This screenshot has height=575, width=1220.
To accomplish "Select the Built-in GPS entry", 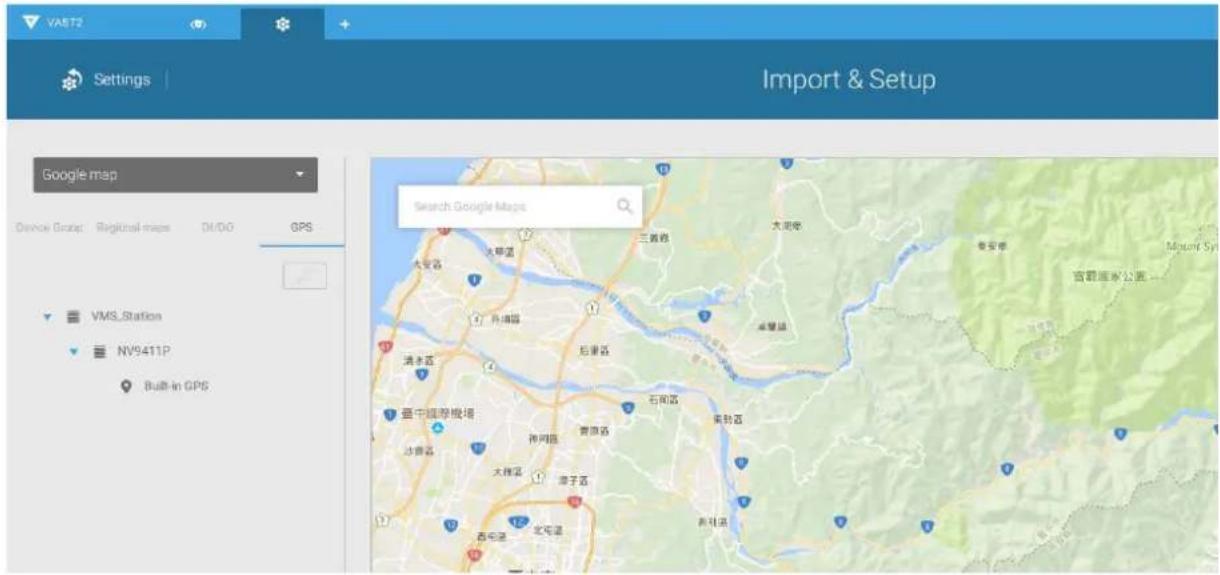I will 175,386.
